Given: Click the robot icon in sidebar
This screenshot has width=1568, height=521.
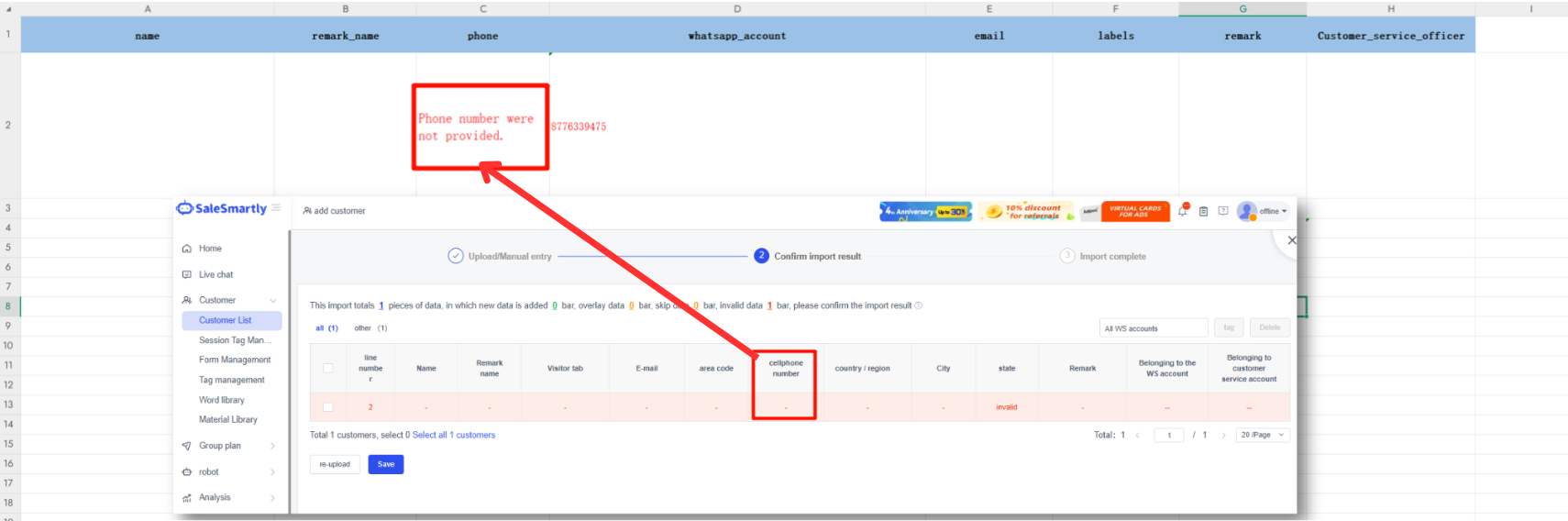Looking at the screenshot, I should pos(187,472).
